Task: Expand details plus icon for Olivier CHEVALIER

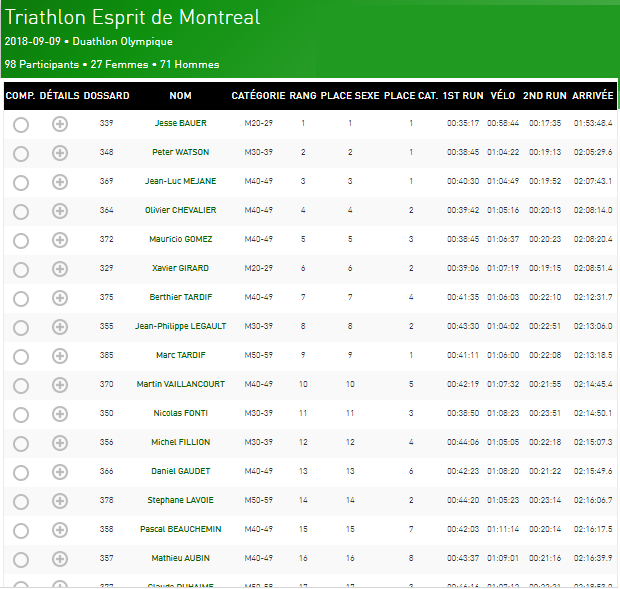Action: coord(60,211)
